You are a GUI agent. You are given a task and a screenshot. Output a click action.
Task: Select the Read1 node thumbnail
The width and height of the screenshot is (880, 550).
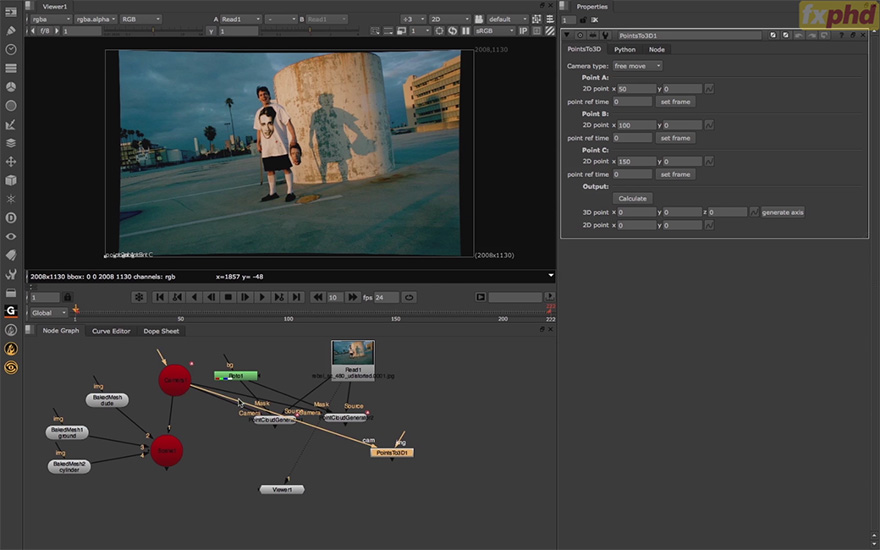click(353, 353)
